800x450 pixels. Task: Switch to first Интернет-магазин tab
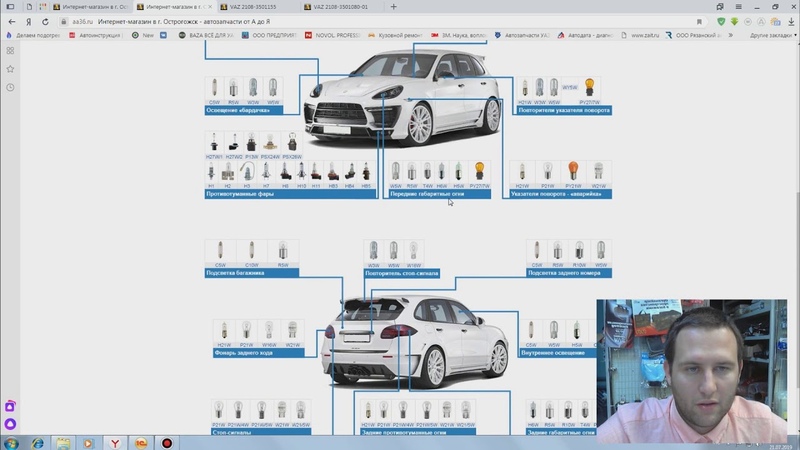pos(91,7)
